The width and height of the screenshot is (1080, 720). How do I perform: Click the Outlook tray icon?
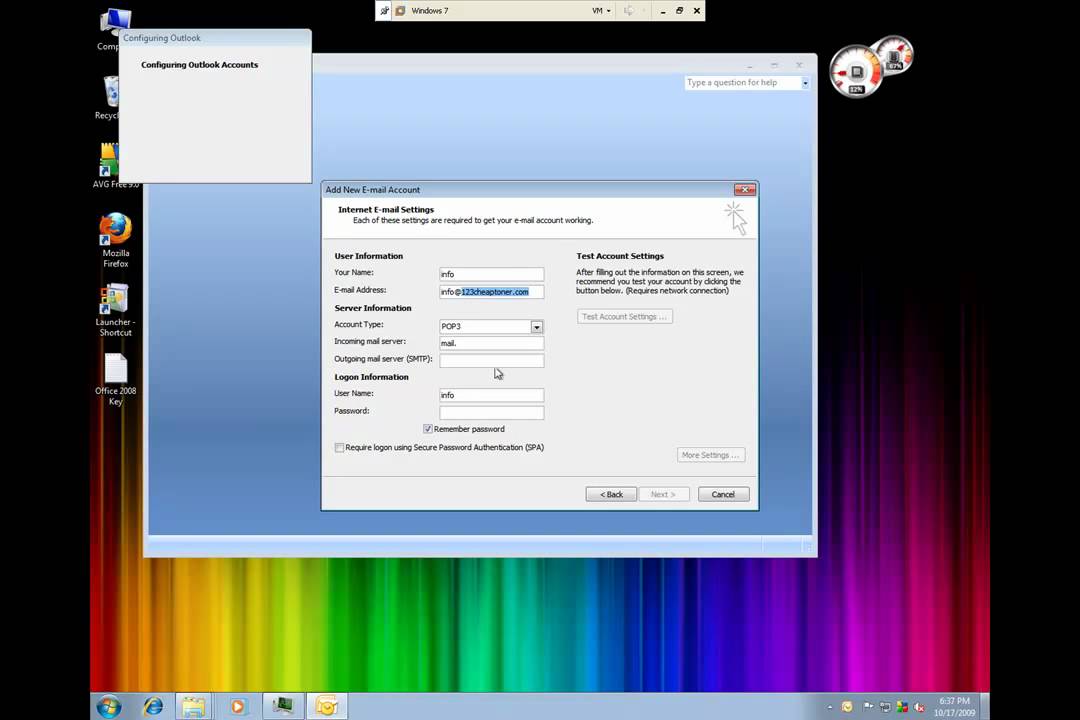pyautogui.click(x=847, y=707)
